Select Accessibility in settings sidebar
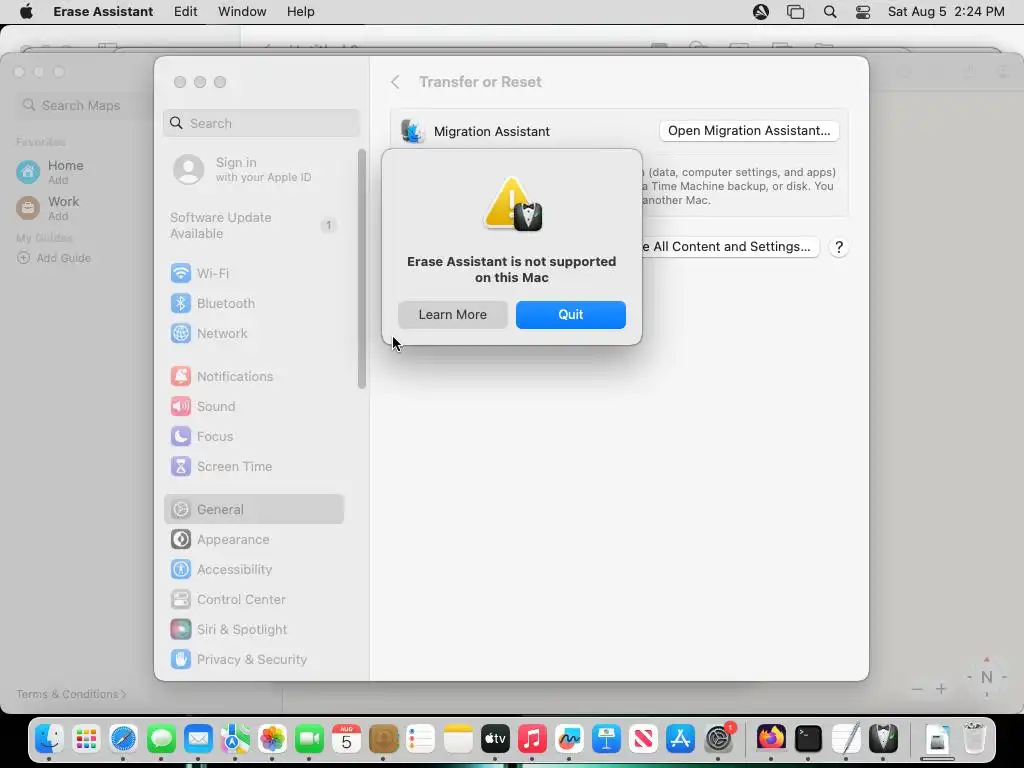Screen dimensions: 1024x768 click(x=253, y=569)
